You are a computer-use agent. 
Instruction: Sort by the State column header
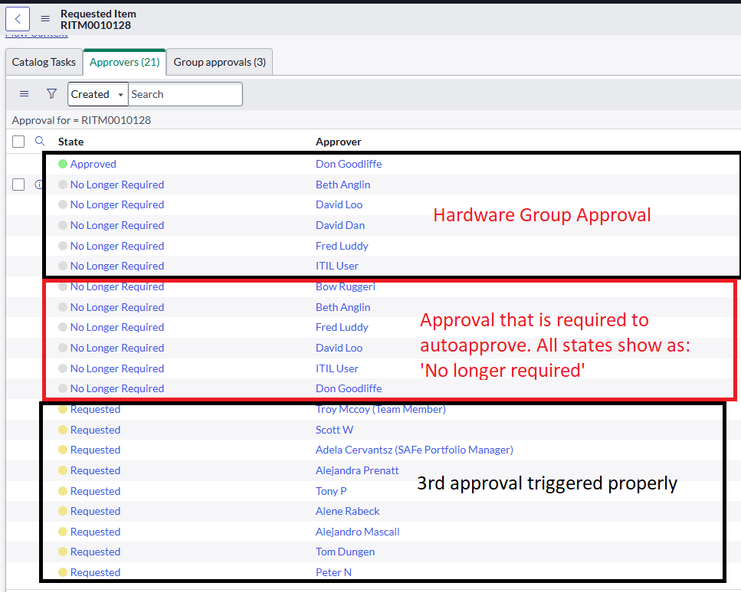71,142
